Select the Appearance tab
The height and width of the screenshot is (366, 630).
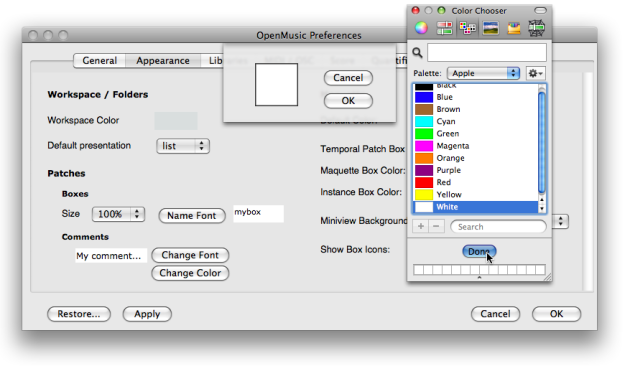pyautogui.click(x=163, y=61)
